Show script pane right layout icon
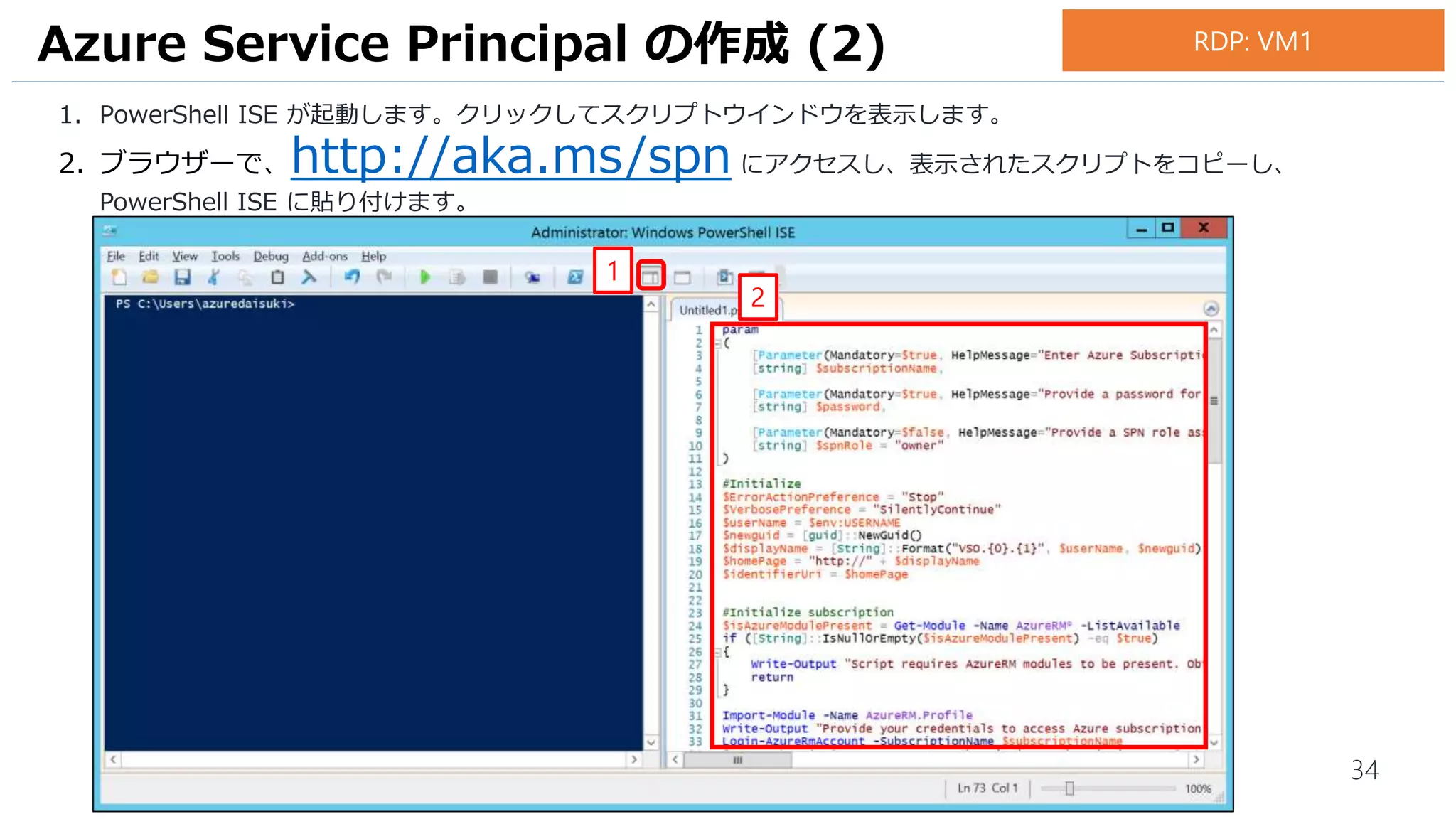 651,277
